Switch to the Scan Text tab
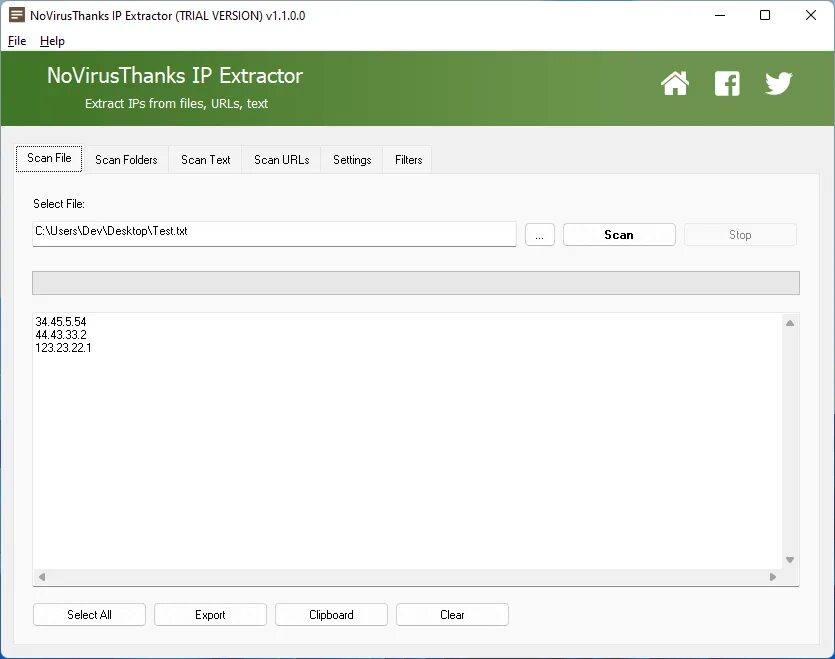The height and width of the screenshot is (659, 835). tap(206, 160)
